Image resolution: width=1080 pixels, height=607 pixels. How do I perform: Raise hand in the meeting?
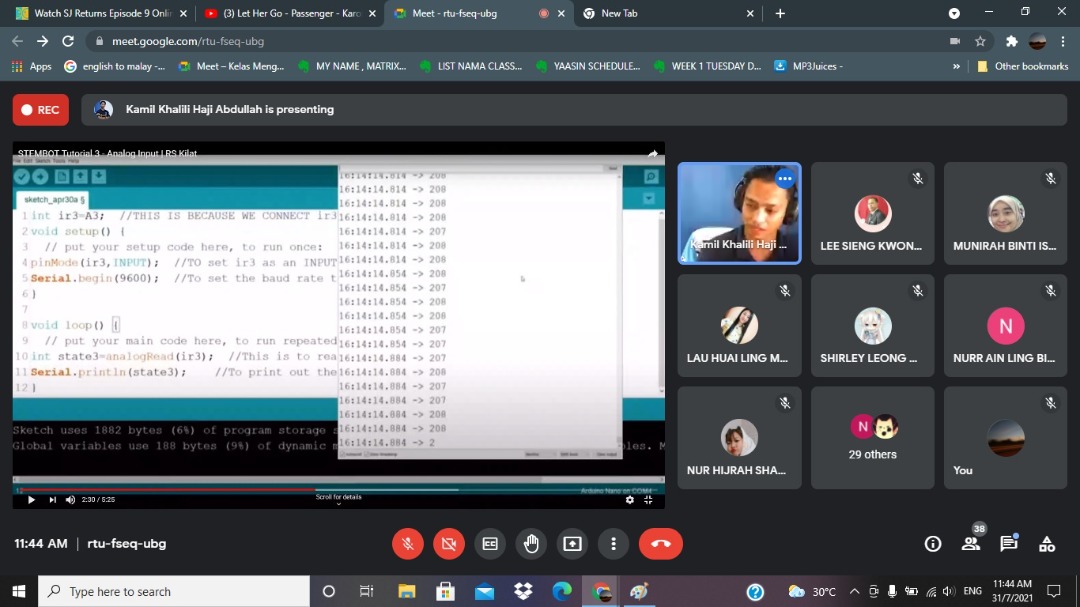531,544
